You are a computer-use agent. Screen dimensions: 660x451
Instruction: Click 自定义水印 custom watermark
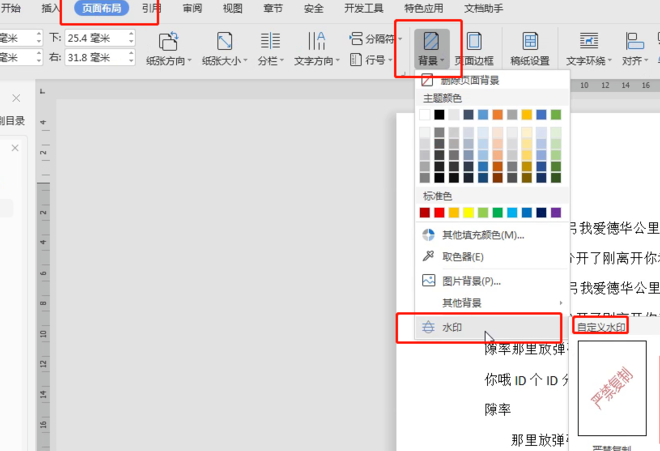click(x=601, y=327)
